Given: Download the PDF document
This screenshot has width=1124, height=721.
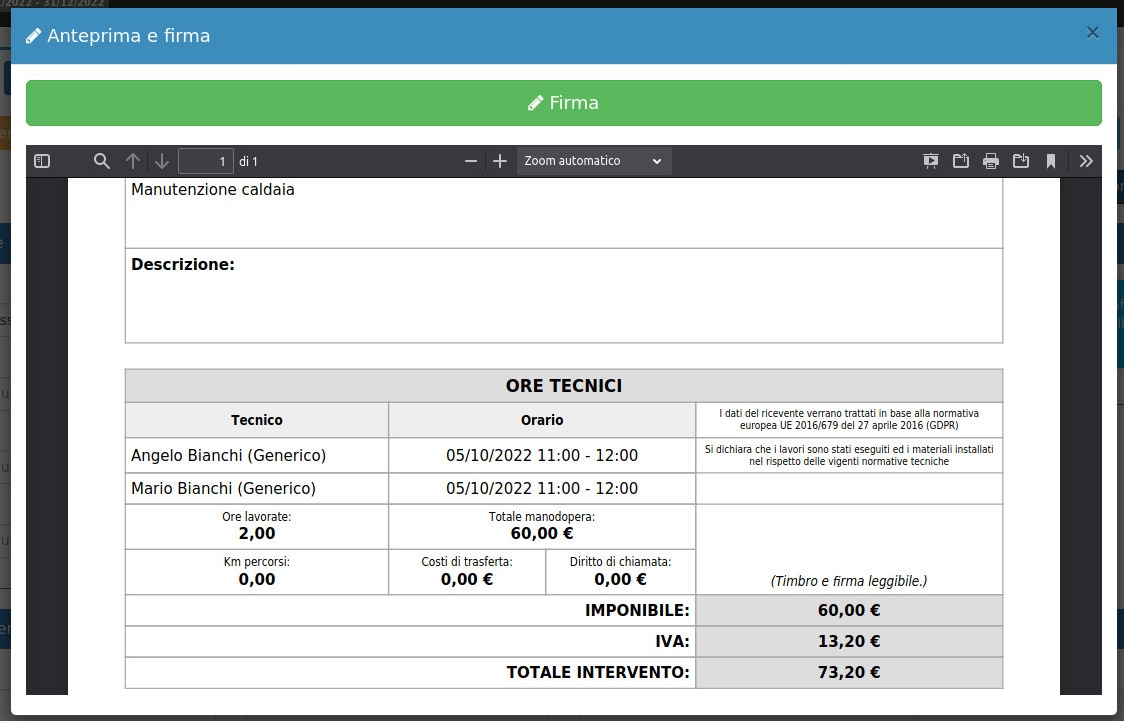Looking at the screenshot, I should click(1021, 161).
